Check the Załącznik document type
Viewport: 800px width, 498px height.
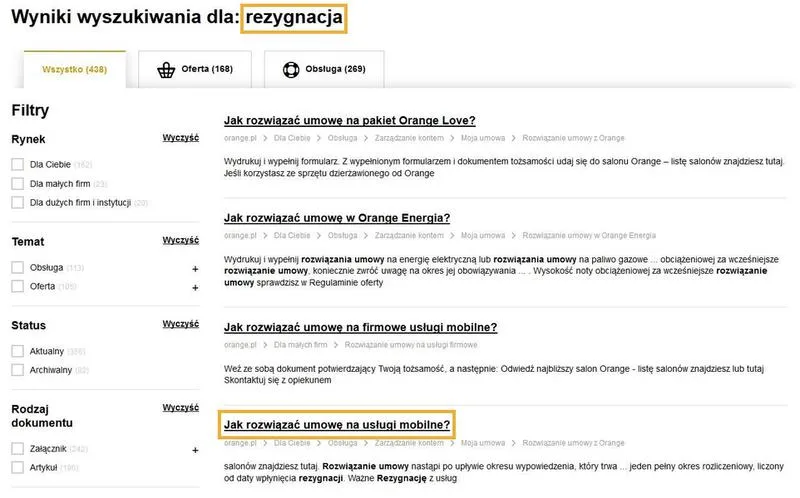[x=18, y=449]
